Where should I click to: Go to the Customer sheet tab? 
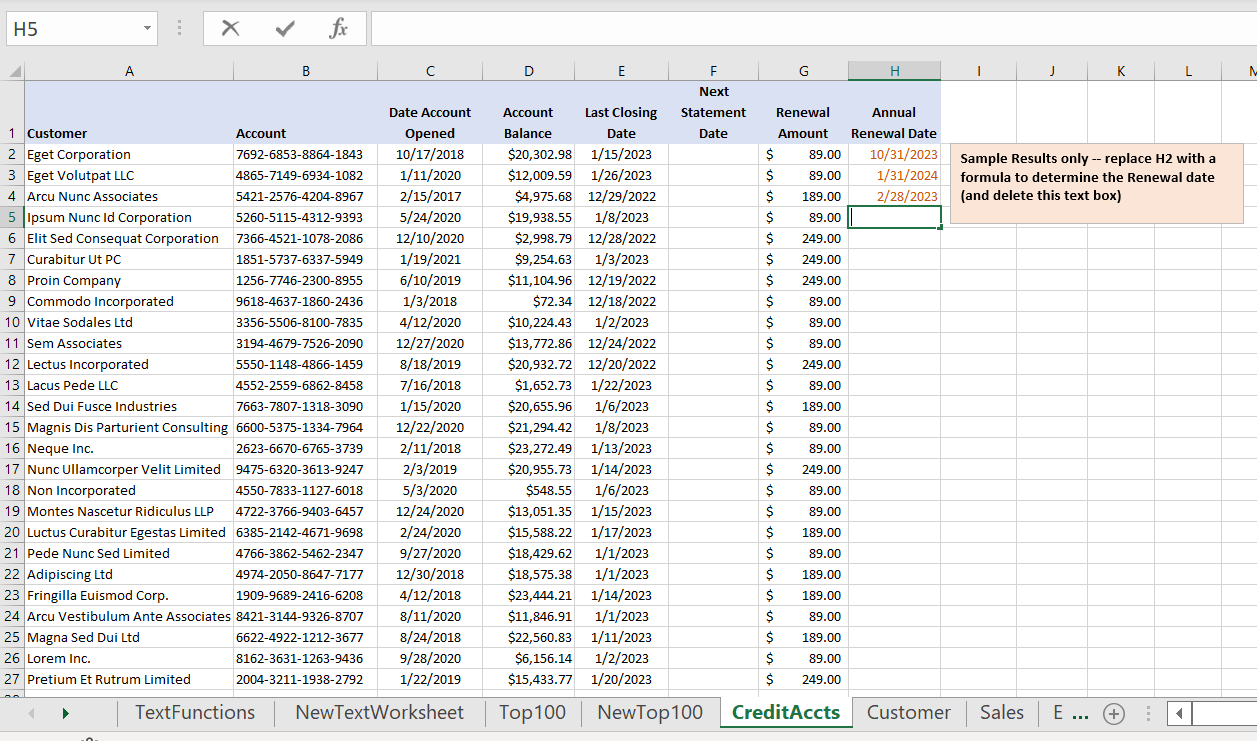[908, 713]
